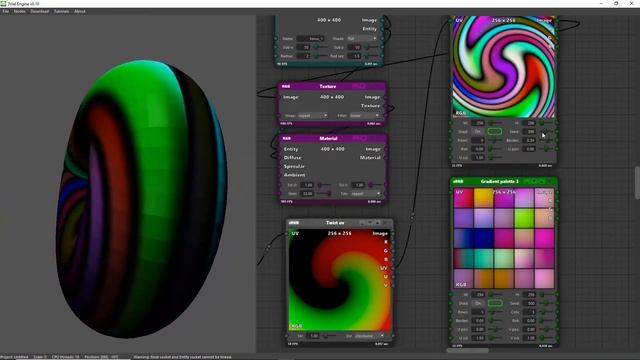Open the Tutorials menu
The width and height of the screenshot is (640, 360).
point(61,11)
